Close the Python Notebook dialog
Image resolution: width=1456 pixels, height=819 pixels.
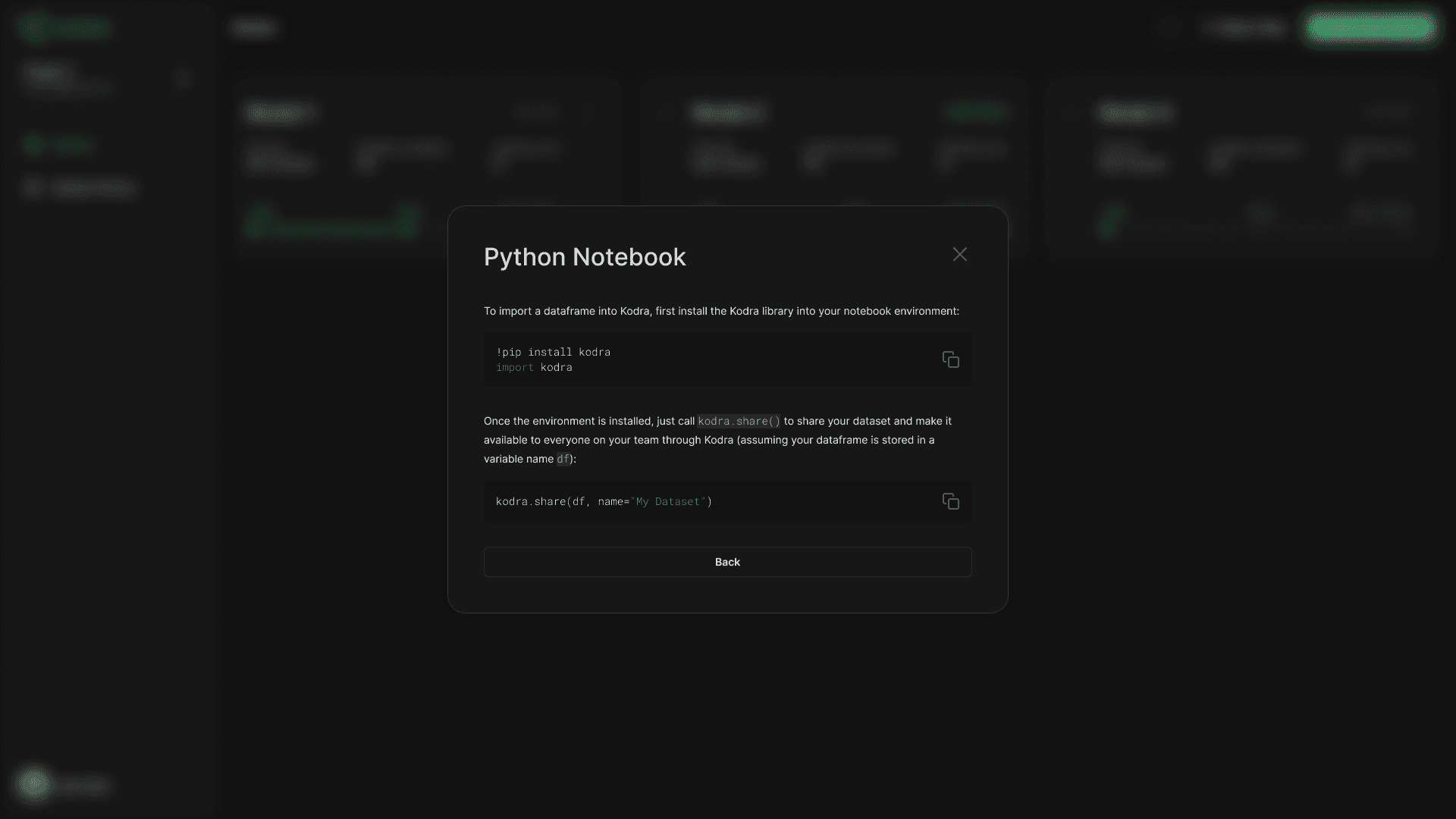tap(959, 254)
